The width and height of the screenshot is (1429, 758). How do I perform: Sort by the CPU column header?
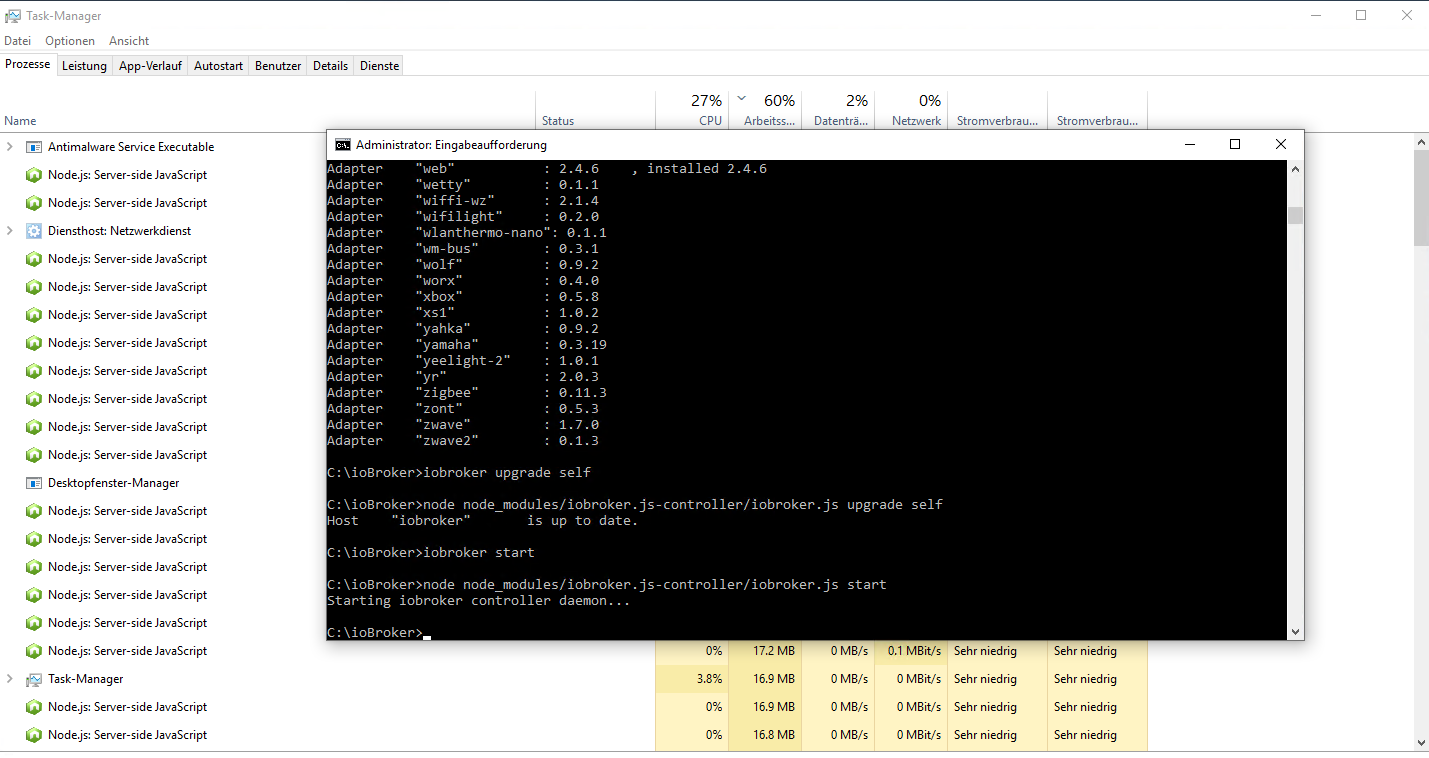click(x=692, y=110)
